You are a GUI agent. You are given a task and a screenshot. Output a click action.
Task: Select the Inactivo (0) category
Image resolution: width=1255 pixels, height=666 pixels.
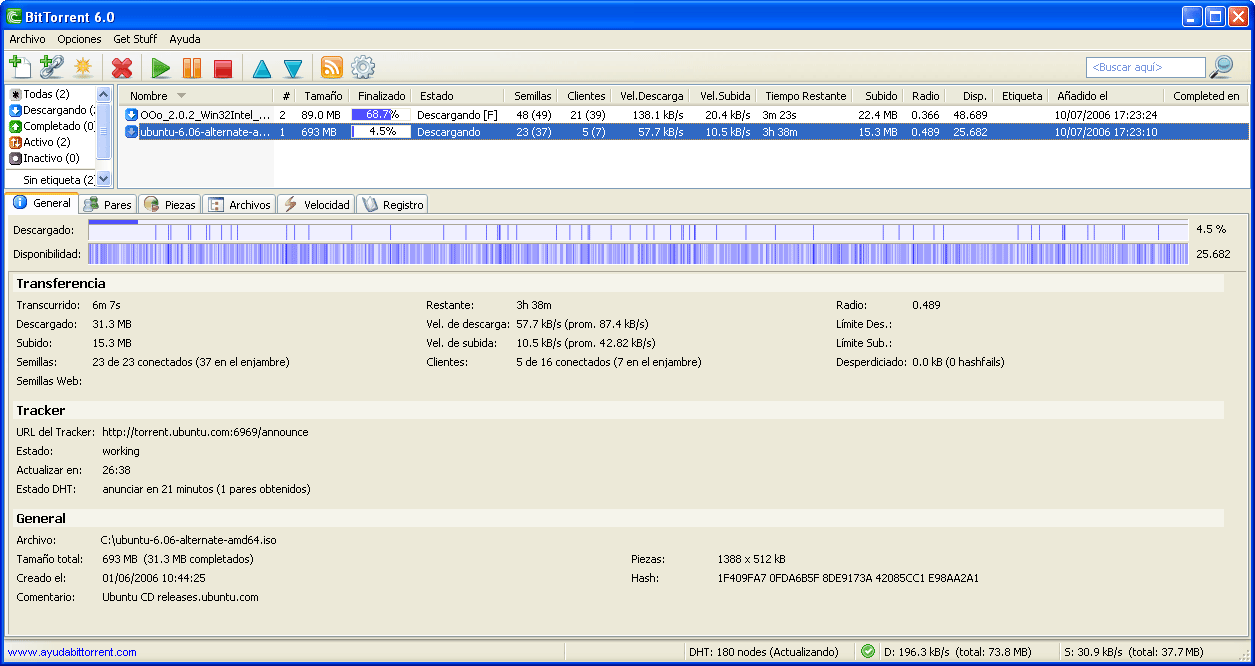(x=44, y=158)
